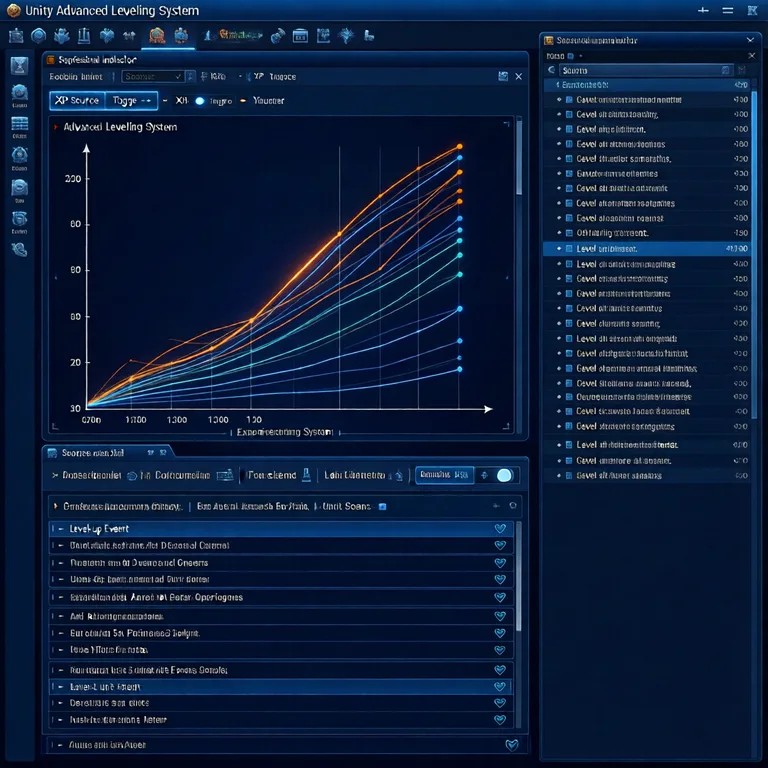Image resolution: width=768 pixels, height=768 pixels.
Task: Toggle the XP radio dot next to 'Ingro'
Action: point(199,101)
